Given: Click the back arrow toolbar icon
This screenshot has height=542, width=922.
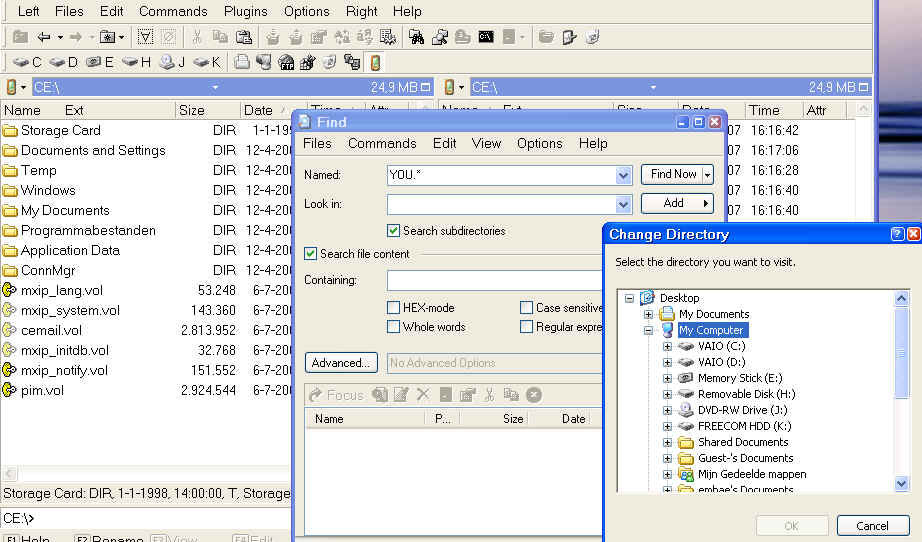Looking at the screenshot, I should coord(44,37).
